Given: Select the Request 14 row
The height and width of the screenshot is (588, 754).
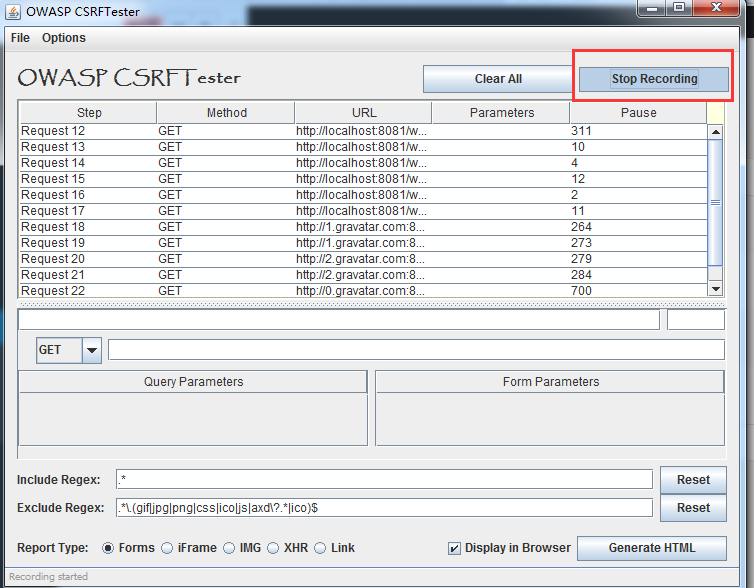Looking at the screenshot, I should tap(363, 163).
